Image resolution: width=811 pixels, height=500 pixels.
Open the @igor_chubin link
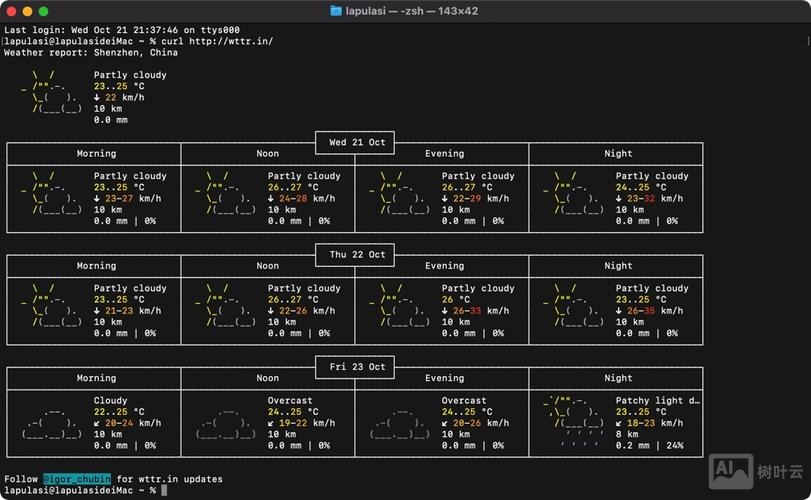[77, 479]
